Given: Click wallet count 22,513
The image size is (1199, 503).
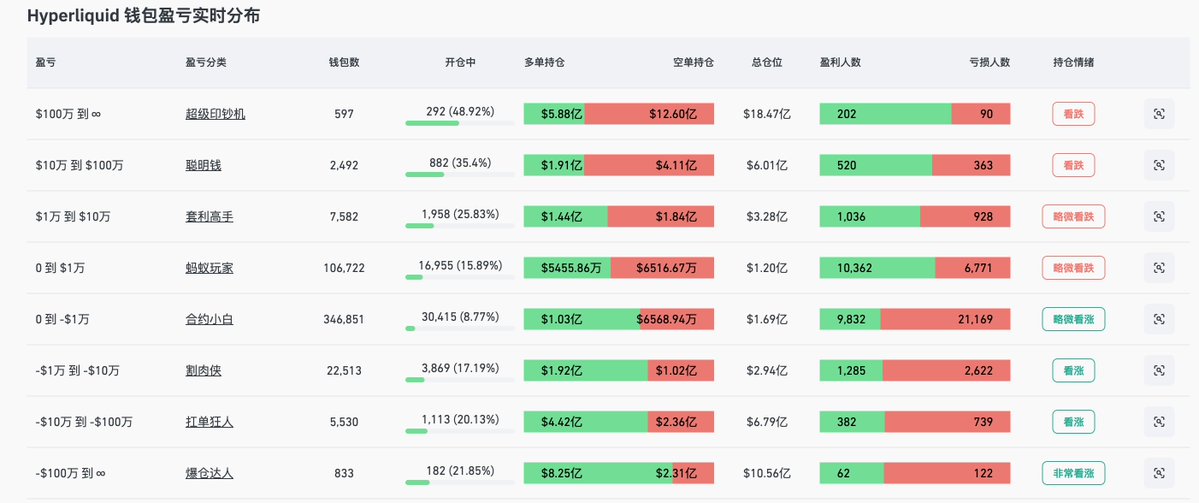Looking at the screenshot, I should pyautogui.click(x=344, y=370).
